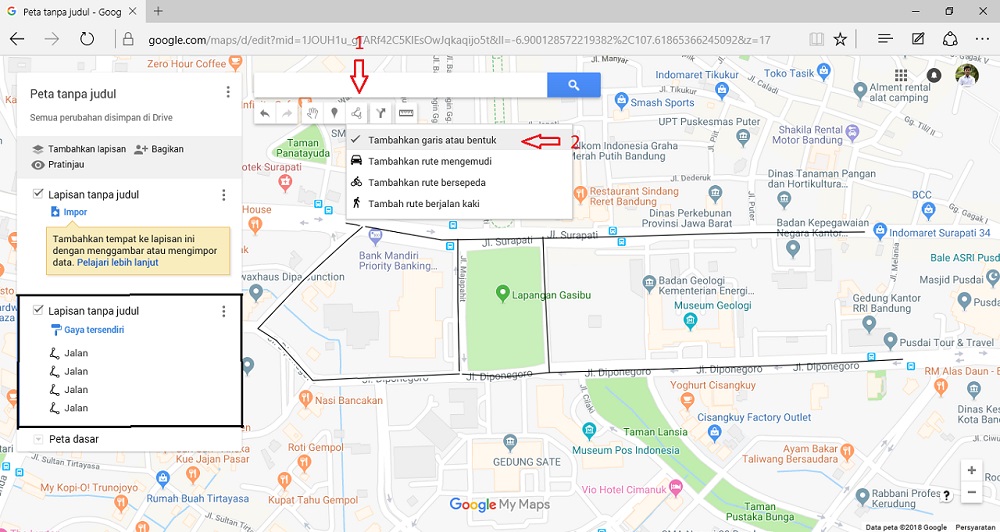
Task: Choose Tambahkan garis atau bentuk
Action: [459, 140]
